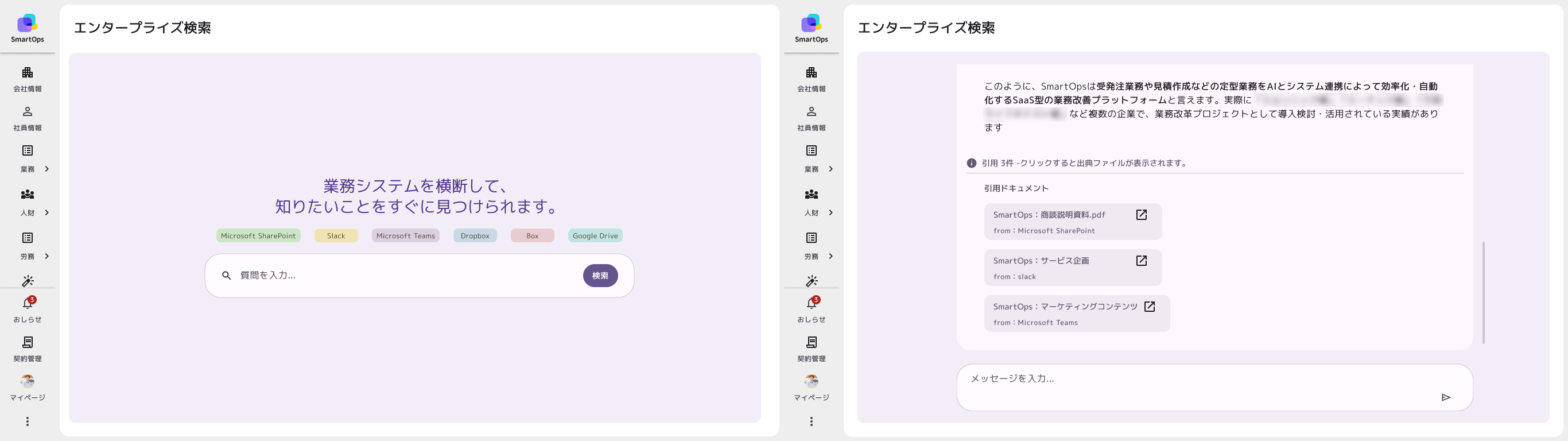Expand 人財 chevron in the right sidebar
1568x441 pixels.
831,212
